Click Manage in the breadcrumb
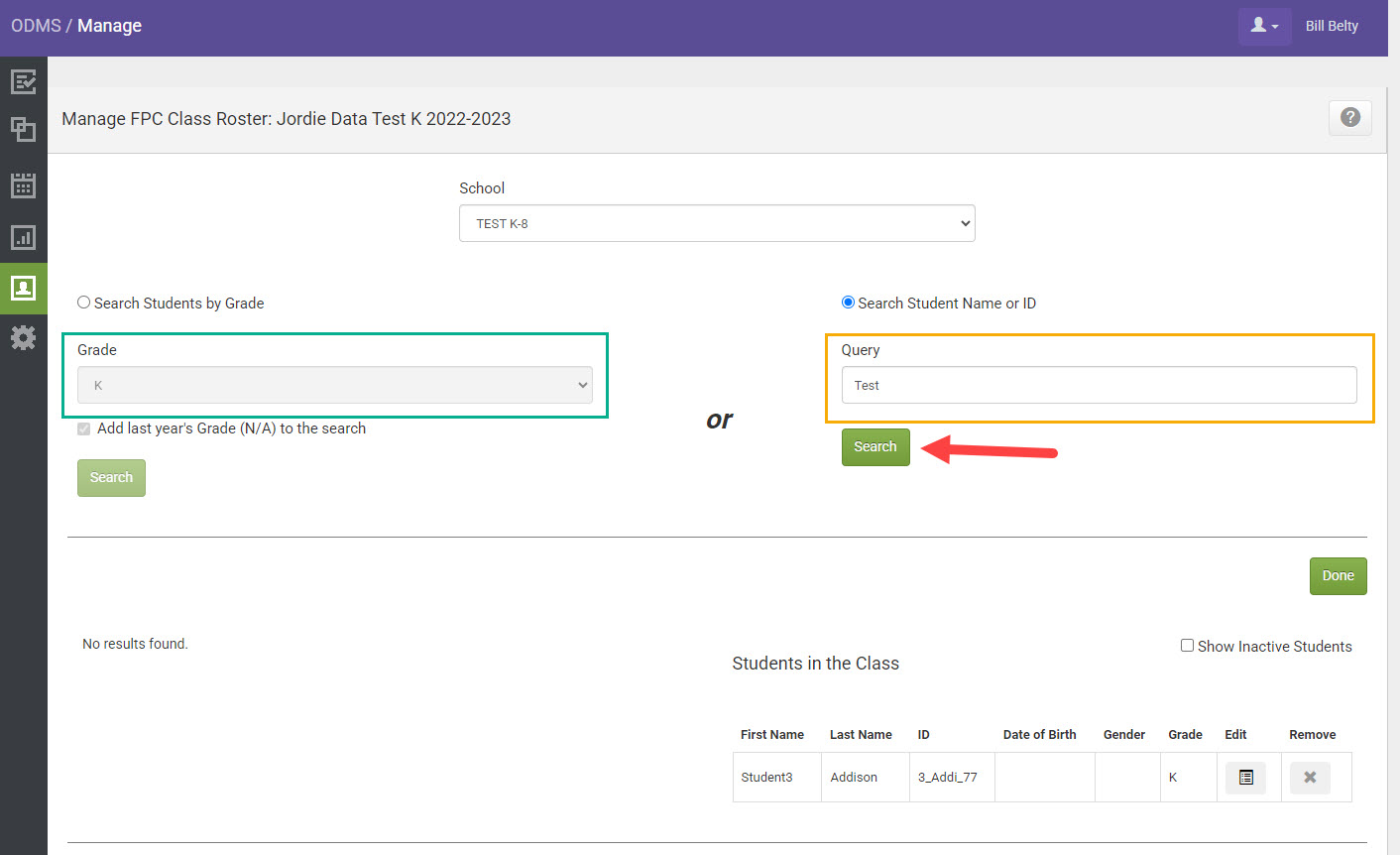 [x=109, y=25]
